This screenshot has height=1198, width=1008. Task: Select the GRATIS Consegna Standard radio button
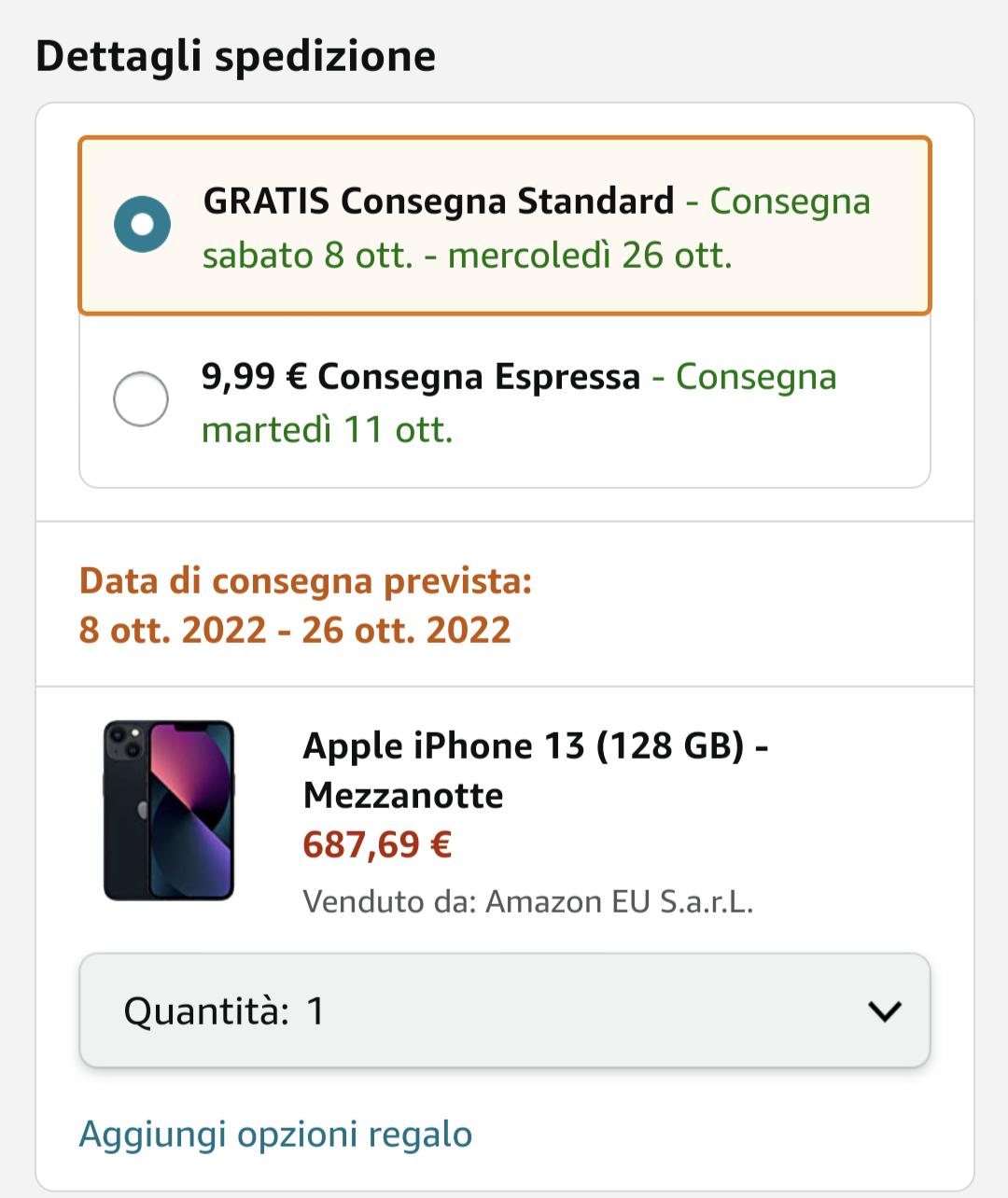tap(142, 225)
